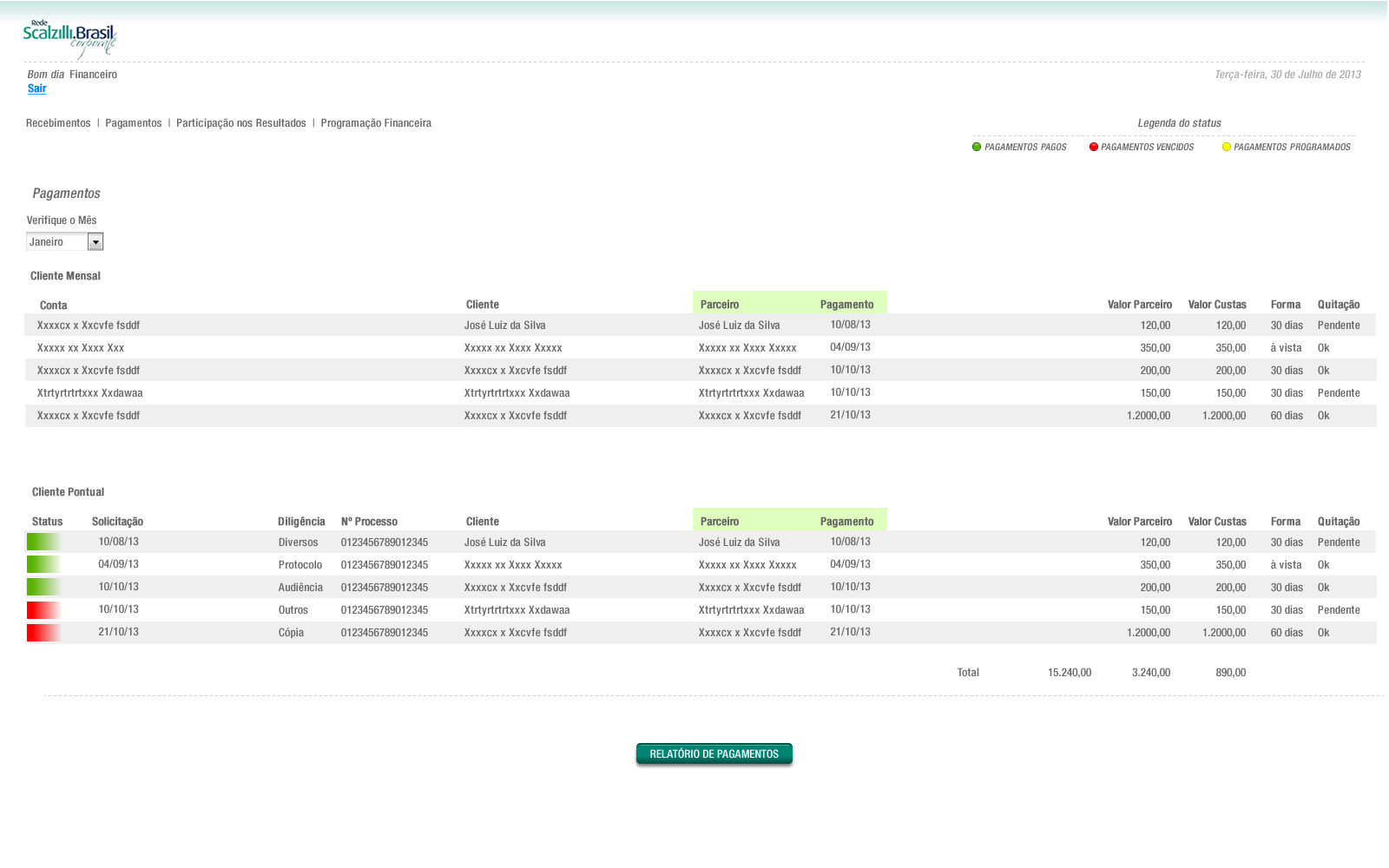Select the Audiência row in Cliente Pontual
The width and height of the screenshot is (1389, 868).
pyautogui.click(x=300, y=588)
